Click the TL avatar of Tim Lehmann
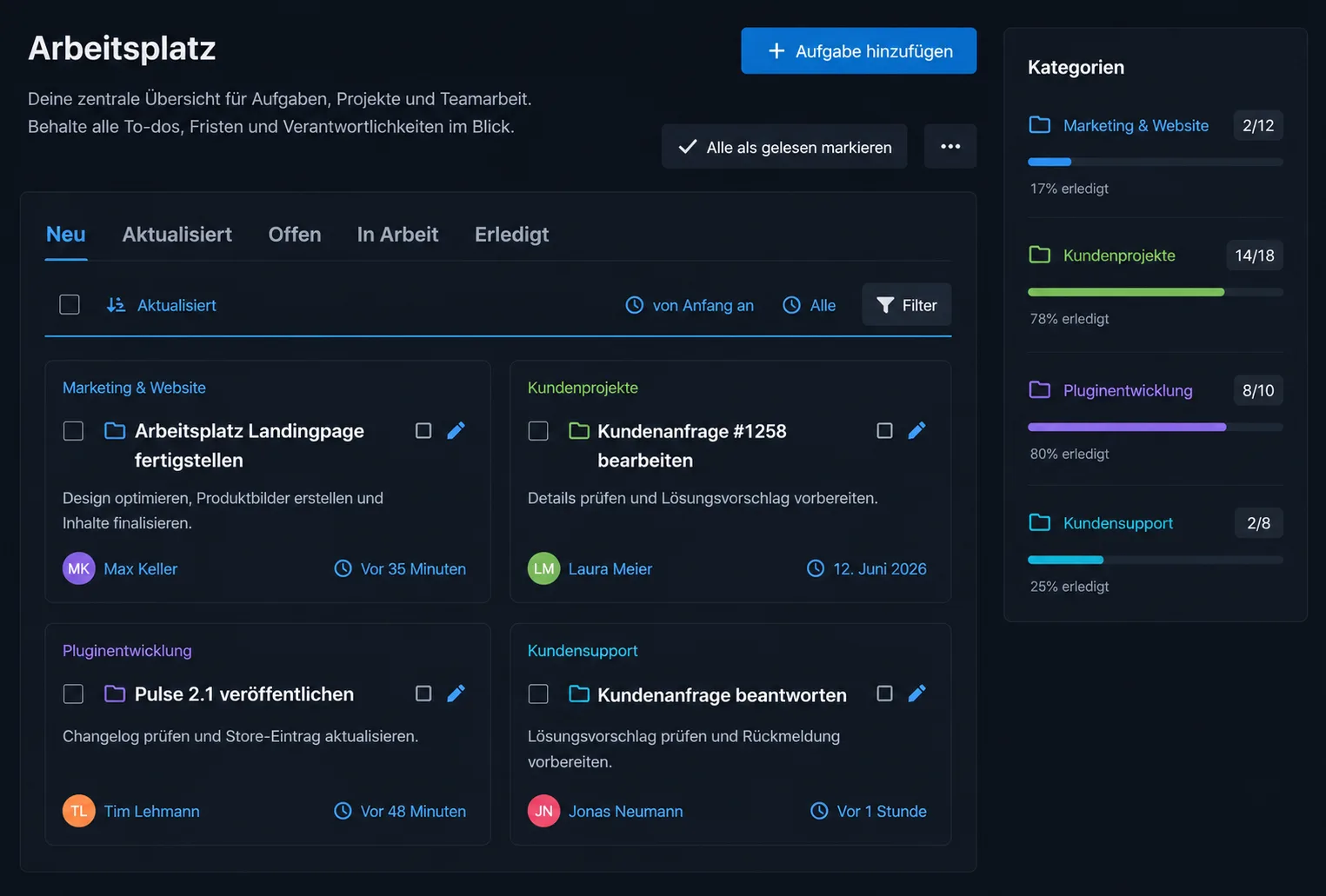Screen dimensions: 1326x896 tap(79, 811)
